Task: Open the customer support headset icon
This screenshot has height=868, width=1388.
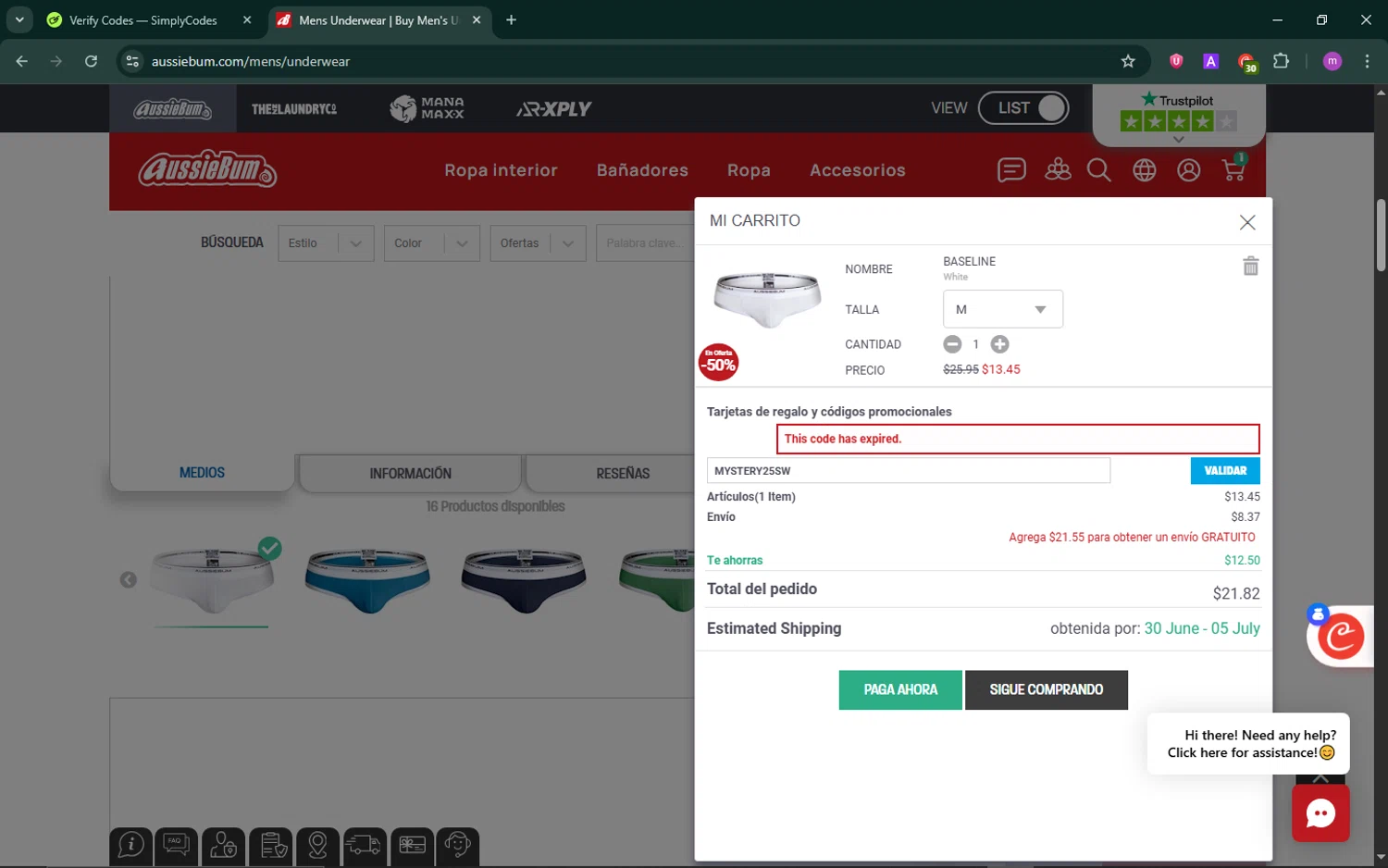Action: click(x=458, y=845)
